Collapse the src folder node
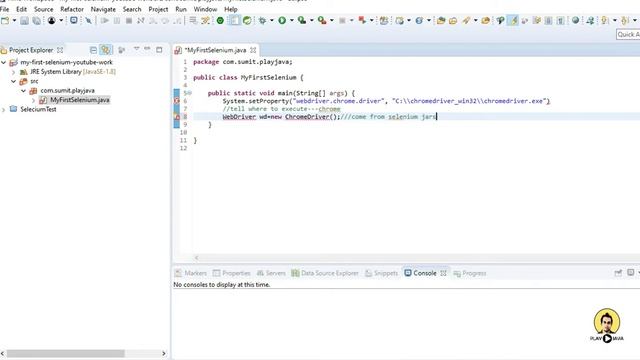Image resolution: width=640 pixels, height=360 pixels. [13, 81]
